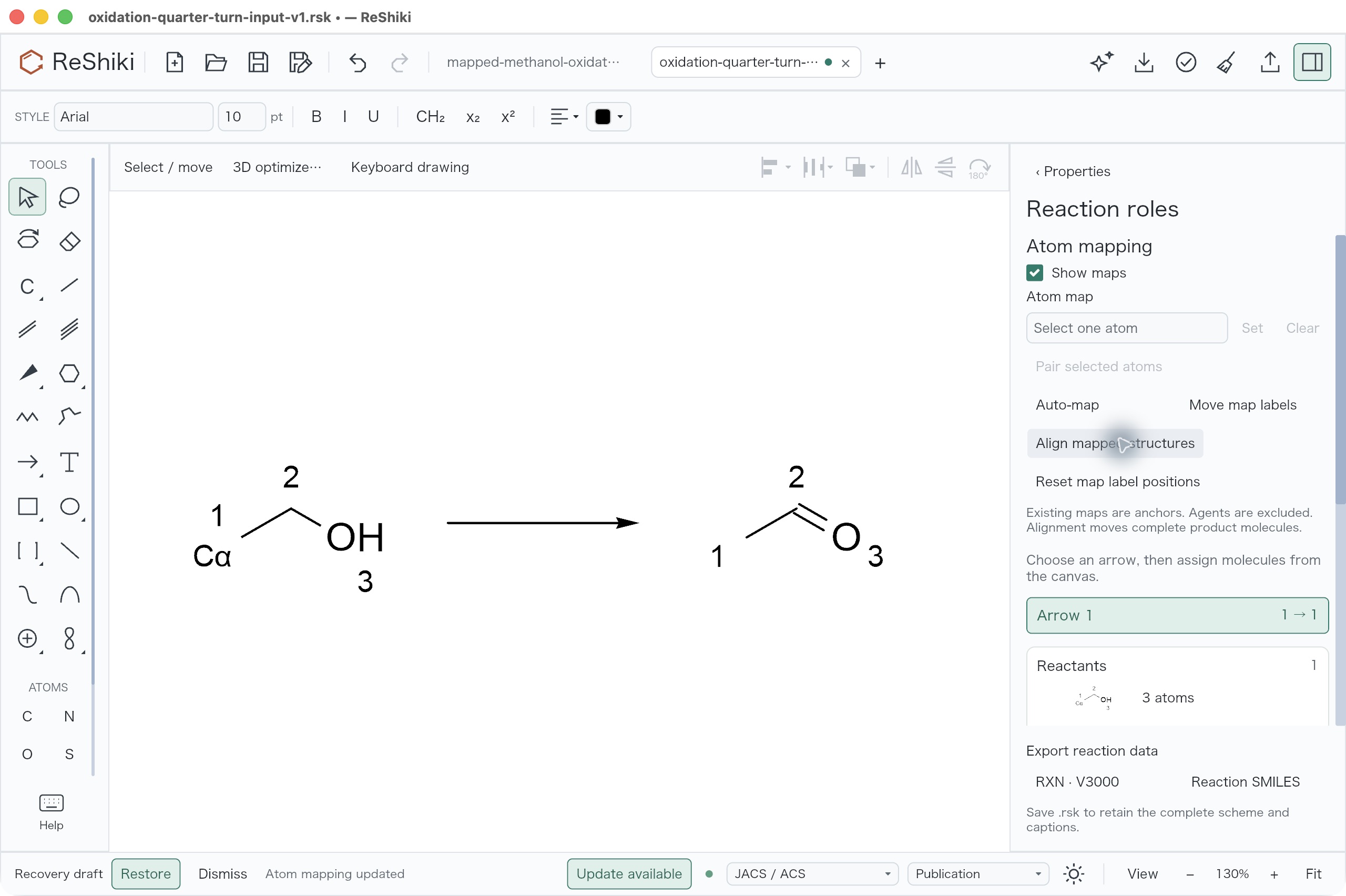Toggle the right side panel
This screenshot has width=1346, height=896.
(1312, 62)
